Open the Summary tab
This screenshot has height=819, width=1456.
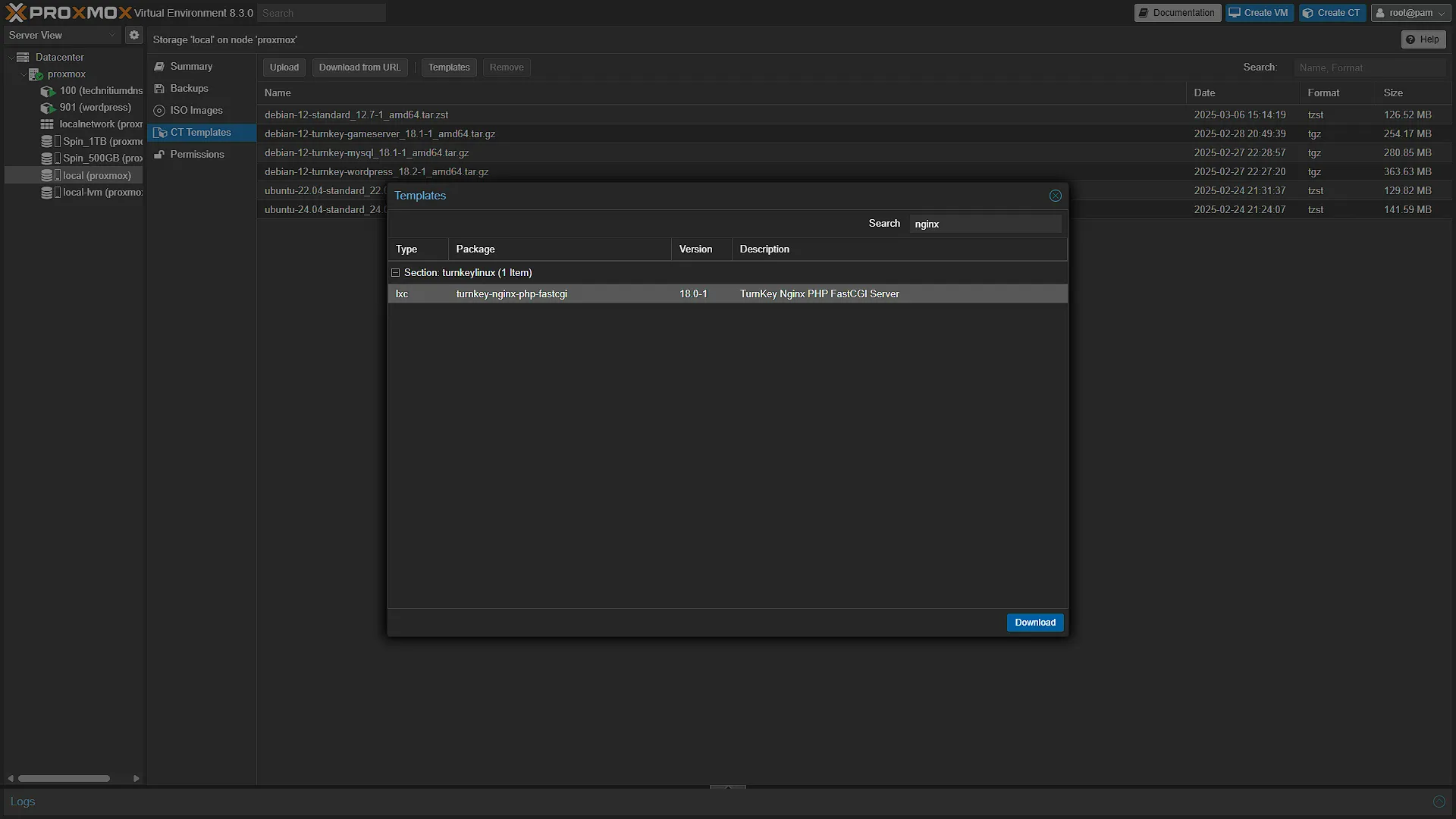click(x=202, y=67)
